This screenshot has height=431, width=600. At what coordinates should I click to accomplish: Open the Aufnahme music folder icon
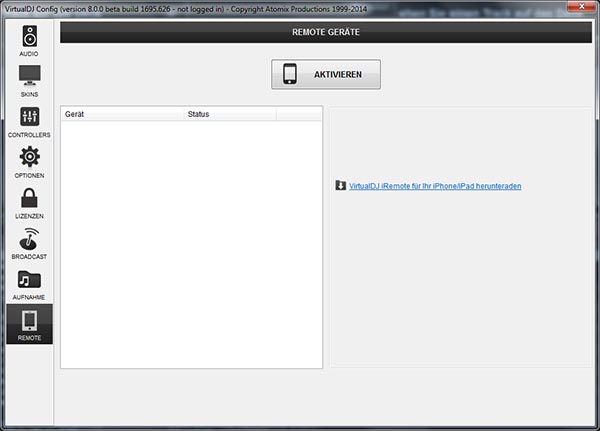tap(29, 279)
